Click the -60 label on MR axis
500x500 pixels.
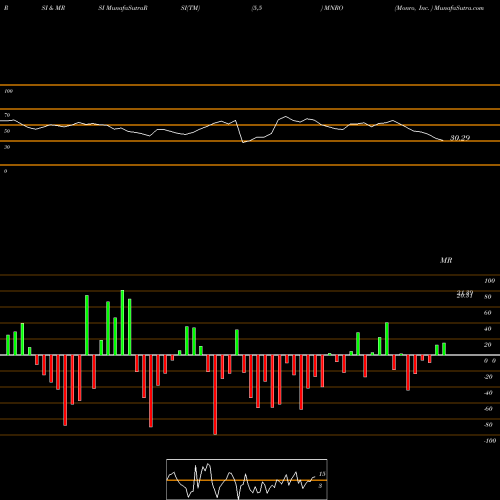click(x=488, y=409)
